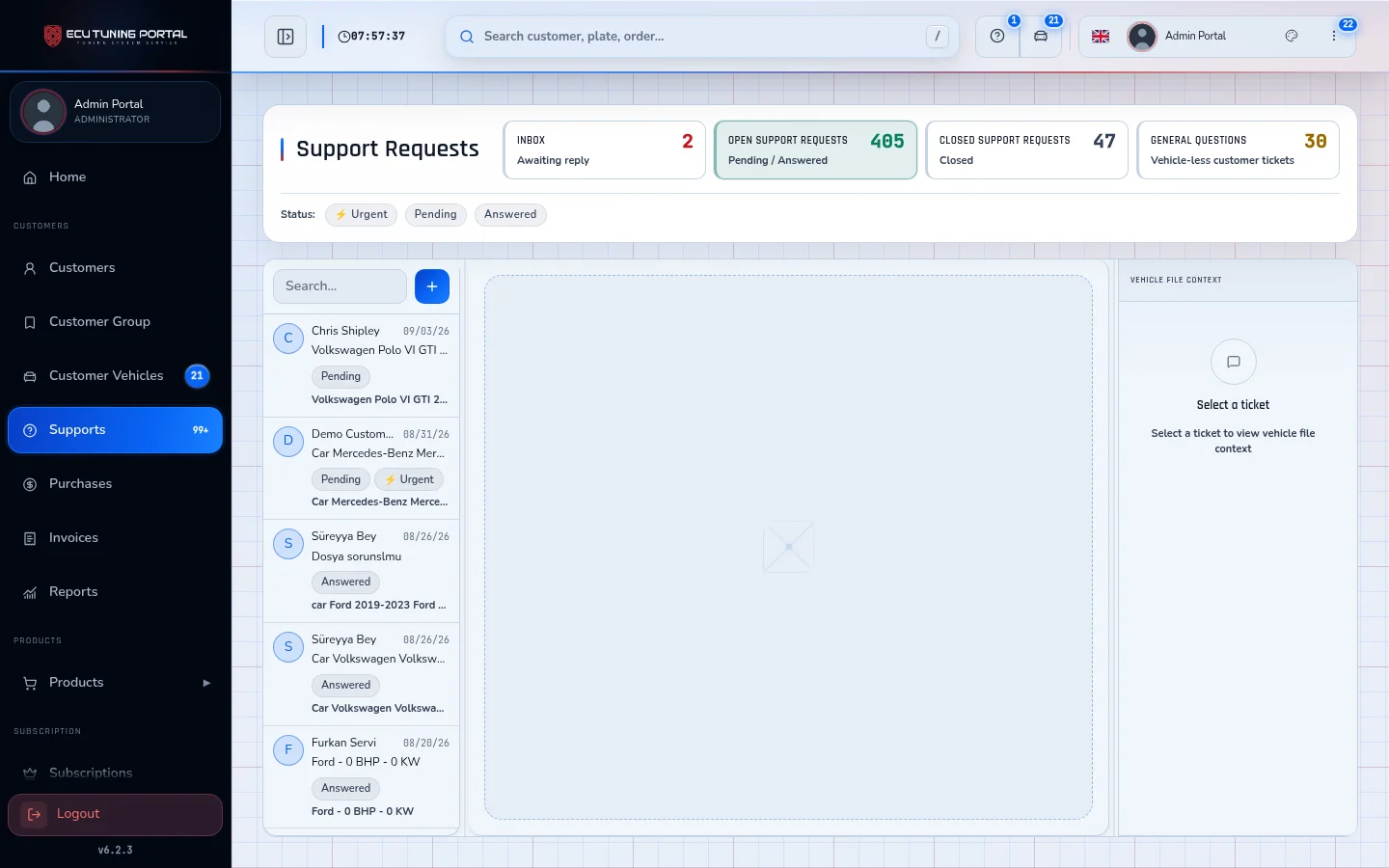
Task: Focus the global customer, plate, order search
Action: [702, 37]
